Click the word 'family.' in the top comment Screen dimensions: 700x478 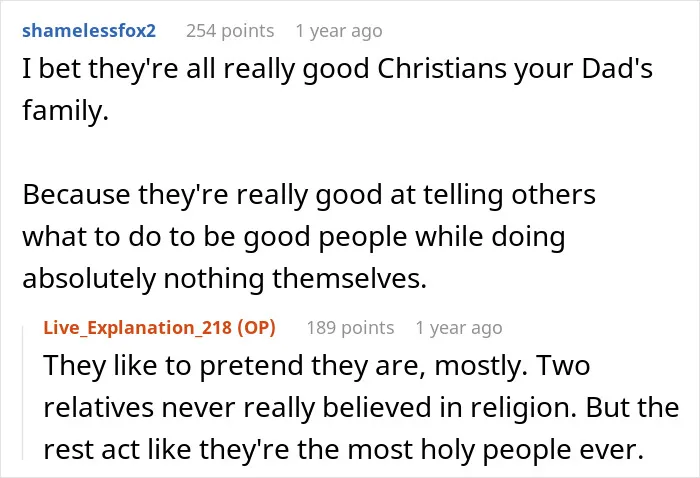tap(66, 111)
